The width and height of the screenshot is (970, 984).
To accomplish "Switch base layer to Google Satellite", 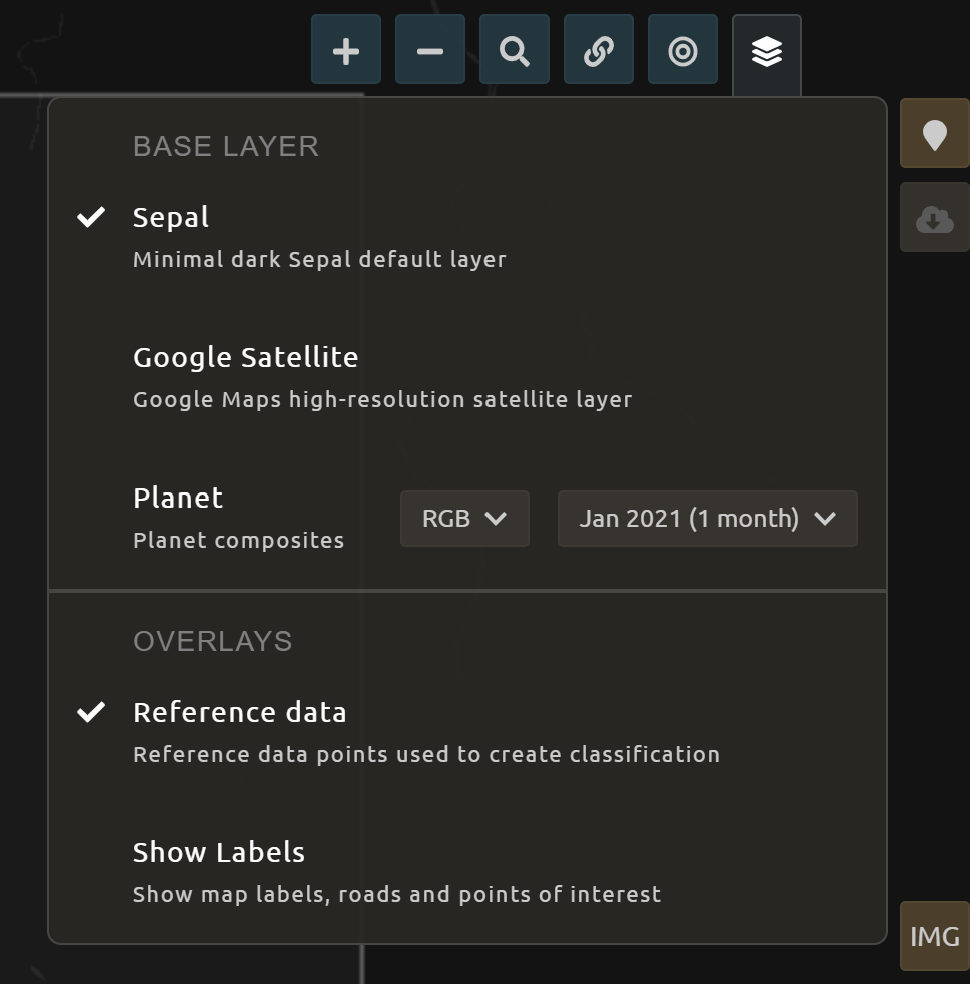I will [x=245, y=358].
